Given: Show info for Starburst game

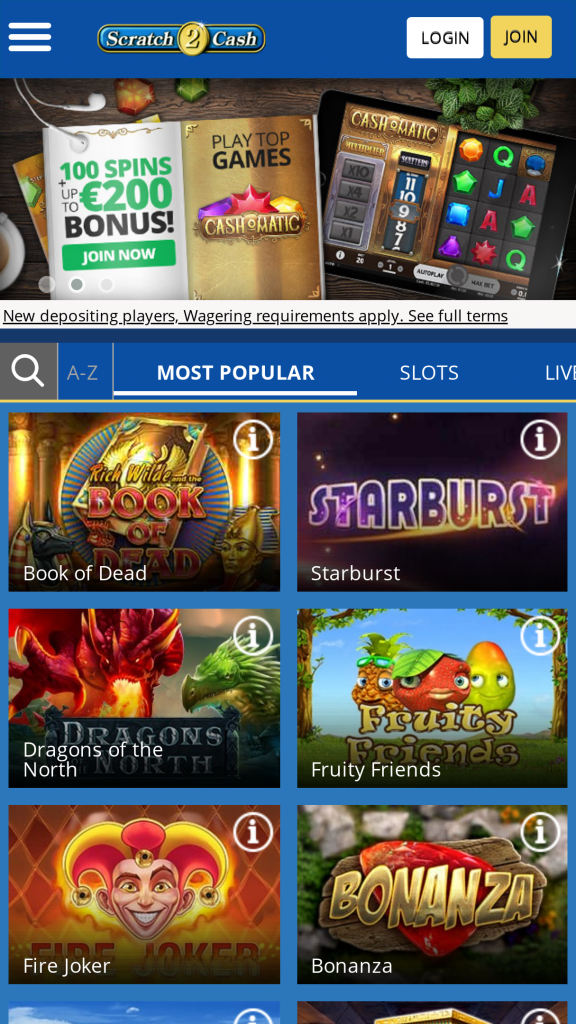Looking at the screenshot, I should coord(541,440).
